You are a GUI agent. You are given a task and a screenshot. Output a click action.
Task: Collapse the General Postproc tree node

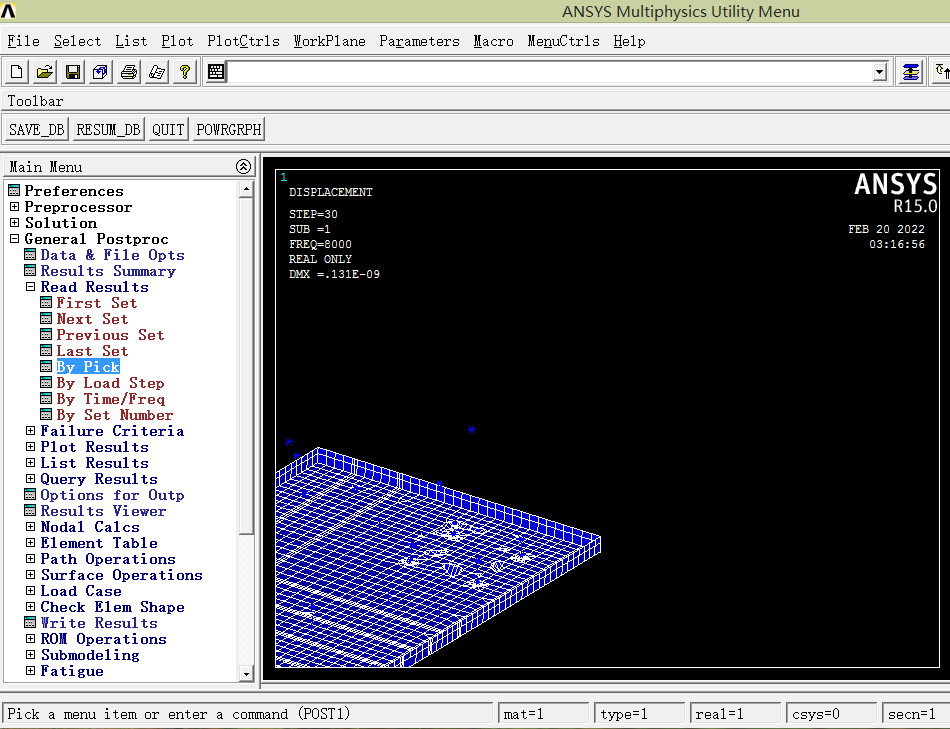(15, 239)
